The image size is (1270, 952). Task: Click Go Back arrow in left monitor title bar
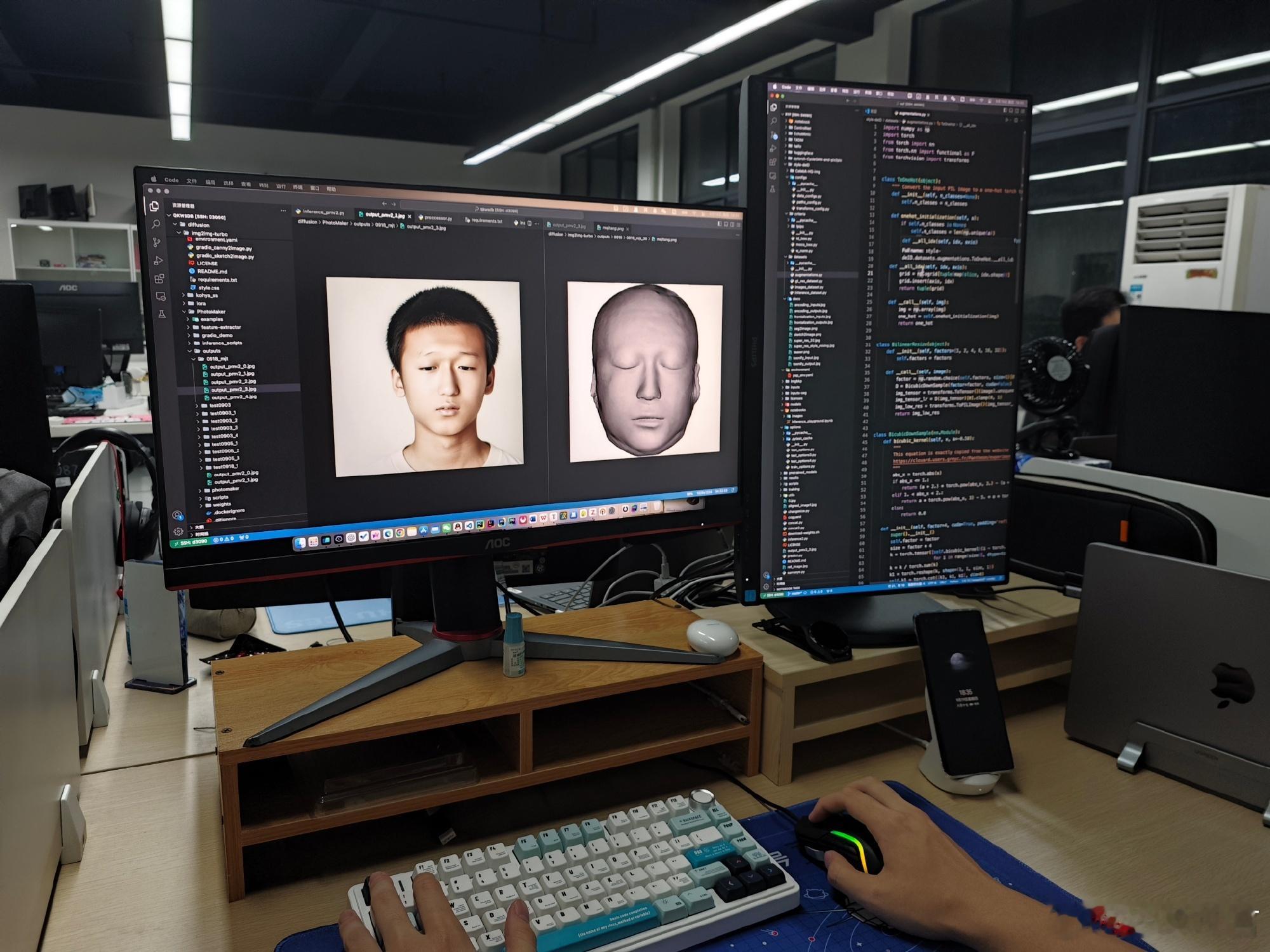click(x=384, y=204)
